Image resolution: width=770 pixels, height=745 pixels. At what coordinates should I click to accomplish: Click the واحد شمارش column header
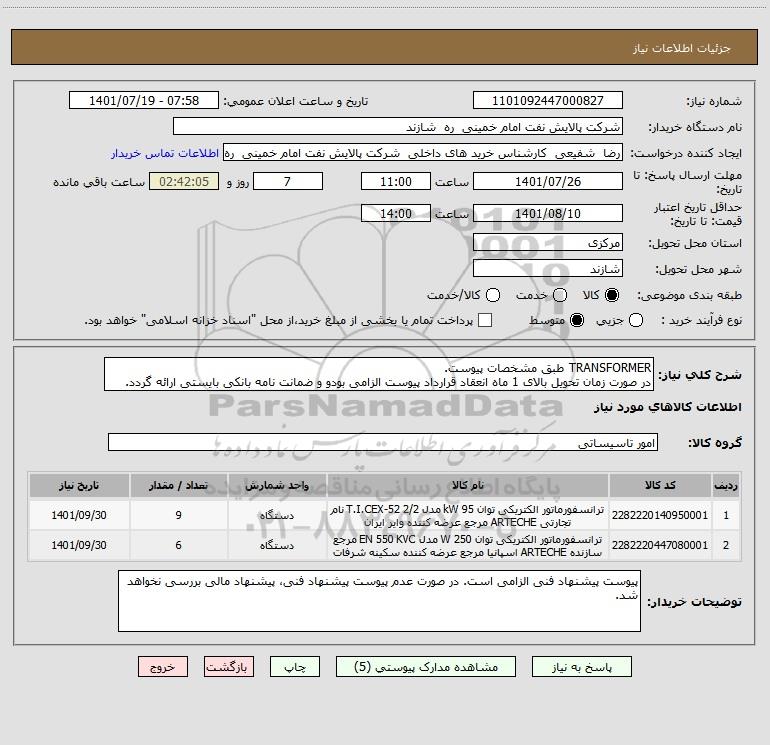click(x=277, y=485)
